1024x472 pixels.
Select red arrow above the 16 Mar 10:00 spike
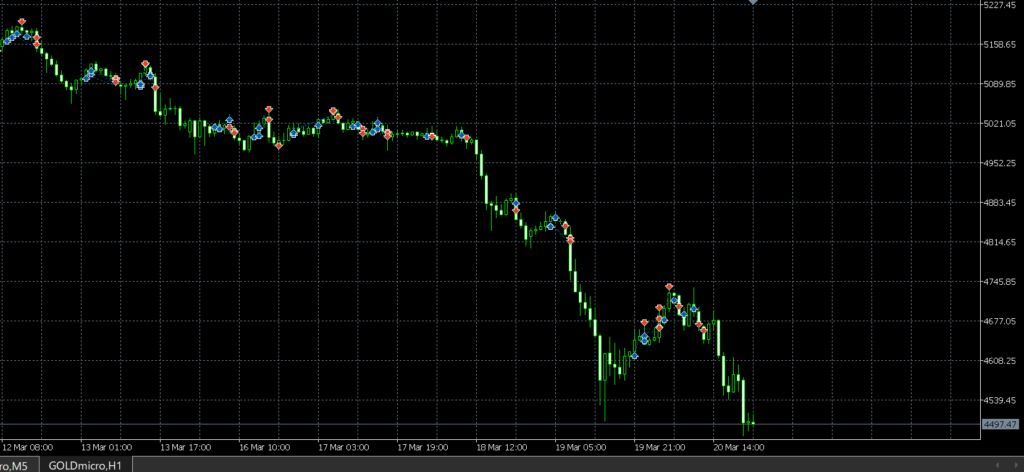point(268,108)
